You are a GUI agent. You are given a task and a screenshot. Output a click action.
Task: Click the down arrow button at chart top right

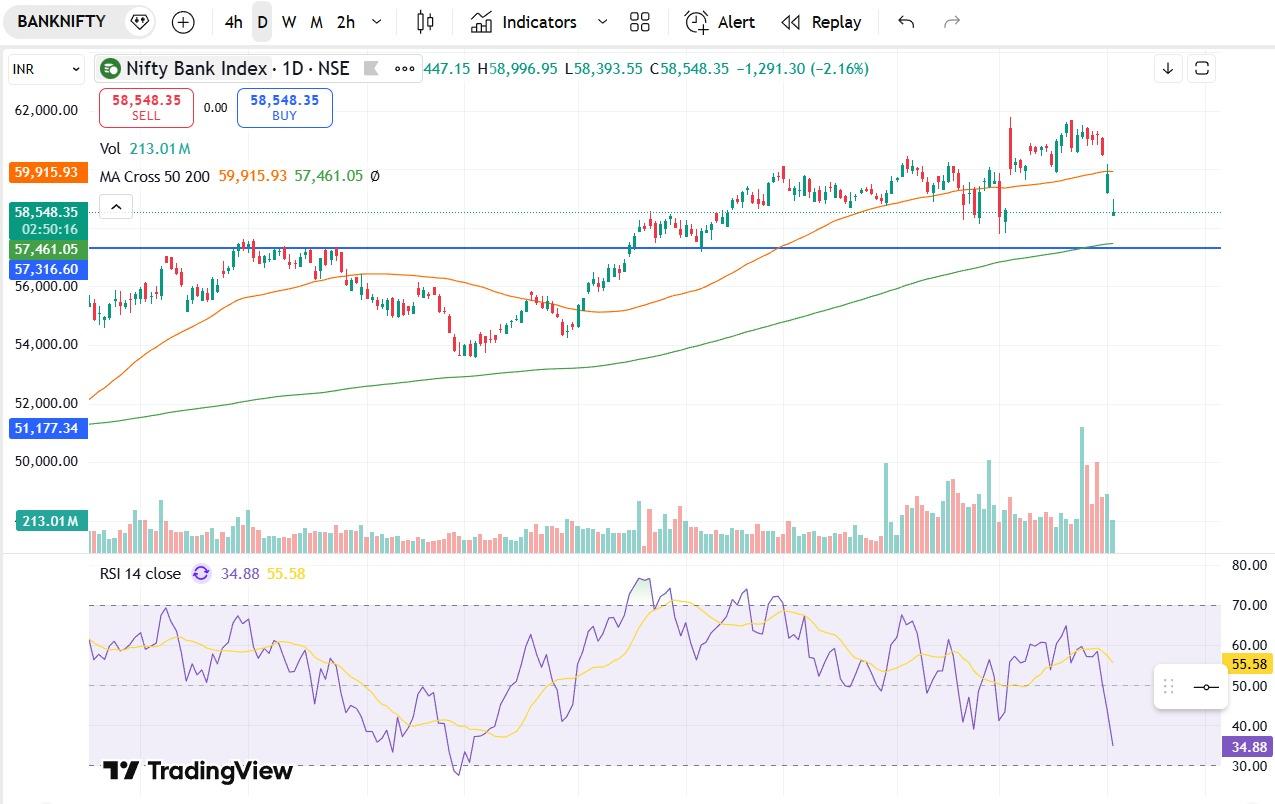[1168, 68]
